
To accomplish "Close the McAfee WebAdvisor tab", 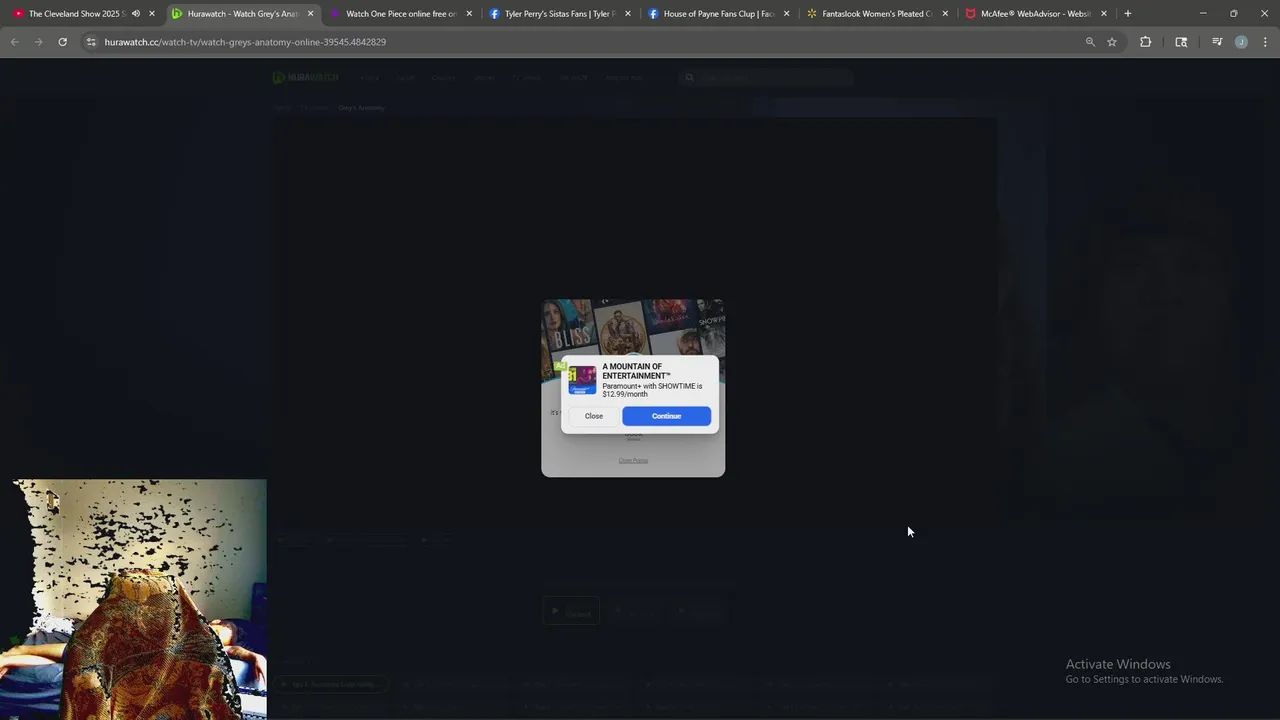I will (1104, 14).
